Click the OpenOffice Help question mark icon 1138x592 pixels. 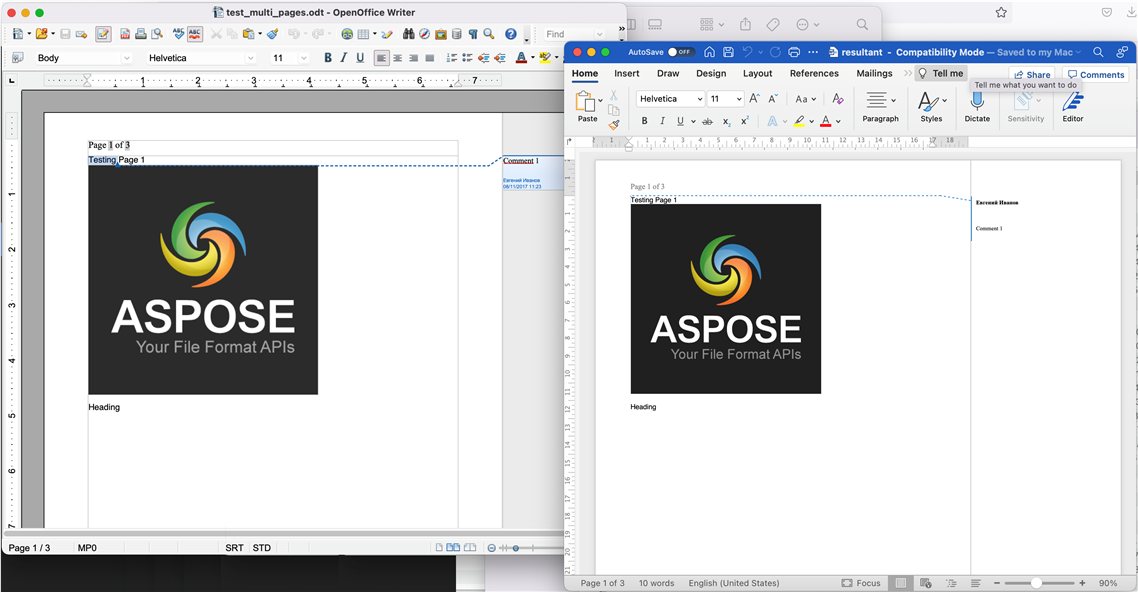pos(510,34)
